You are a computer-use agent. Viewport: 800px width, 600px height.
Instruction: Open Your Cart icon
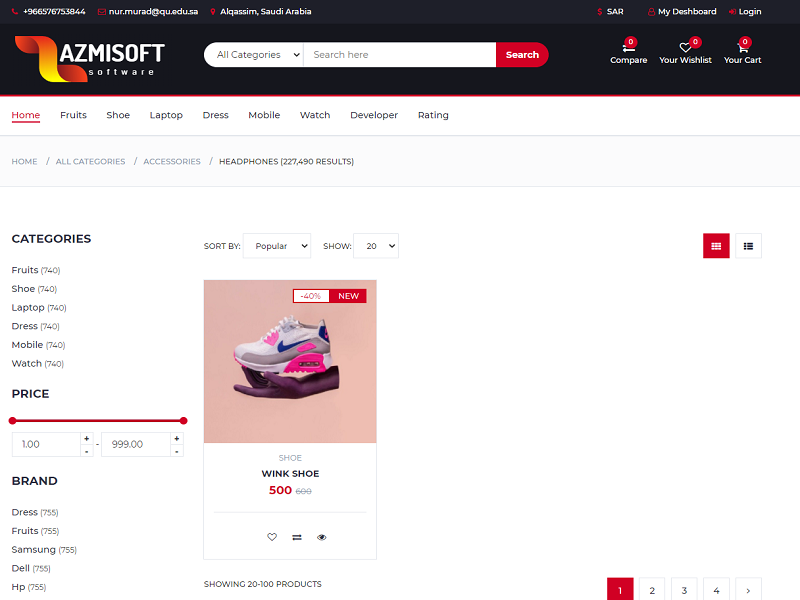click(742, 48)
